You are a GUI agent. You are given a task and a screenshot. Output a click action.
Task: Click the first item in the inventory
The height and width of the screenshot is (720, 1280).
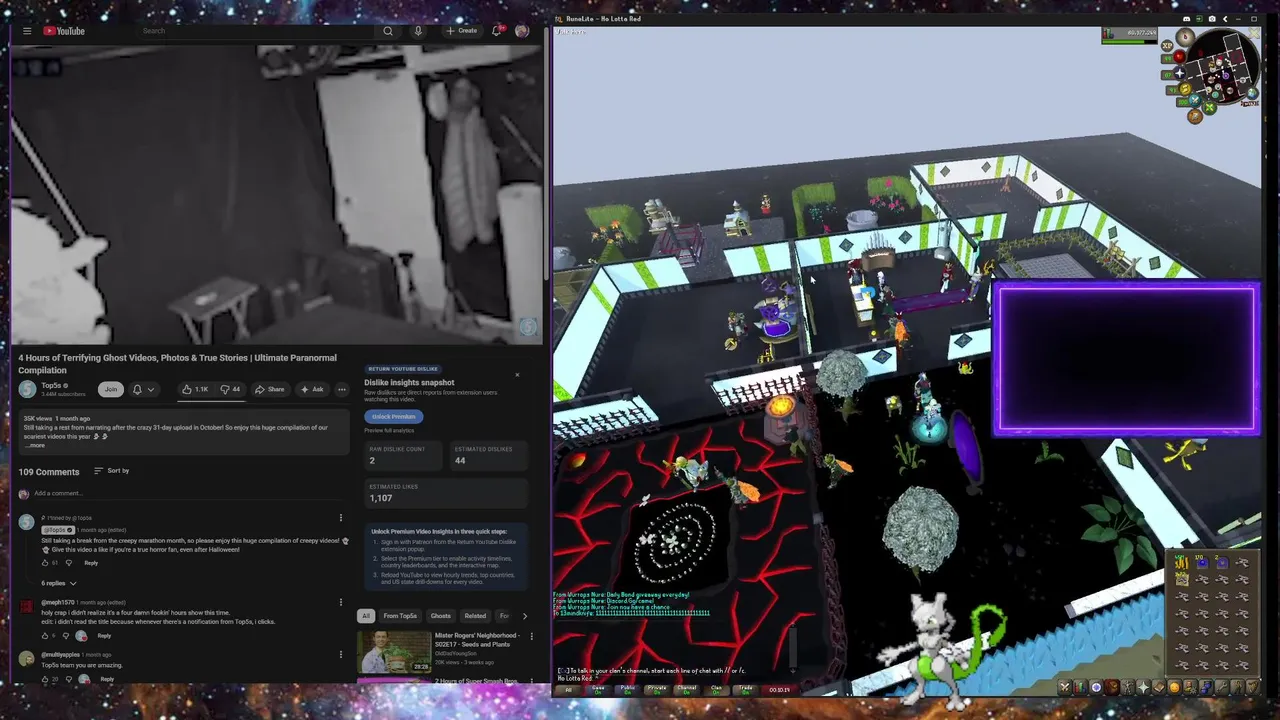click(1181, 563)
